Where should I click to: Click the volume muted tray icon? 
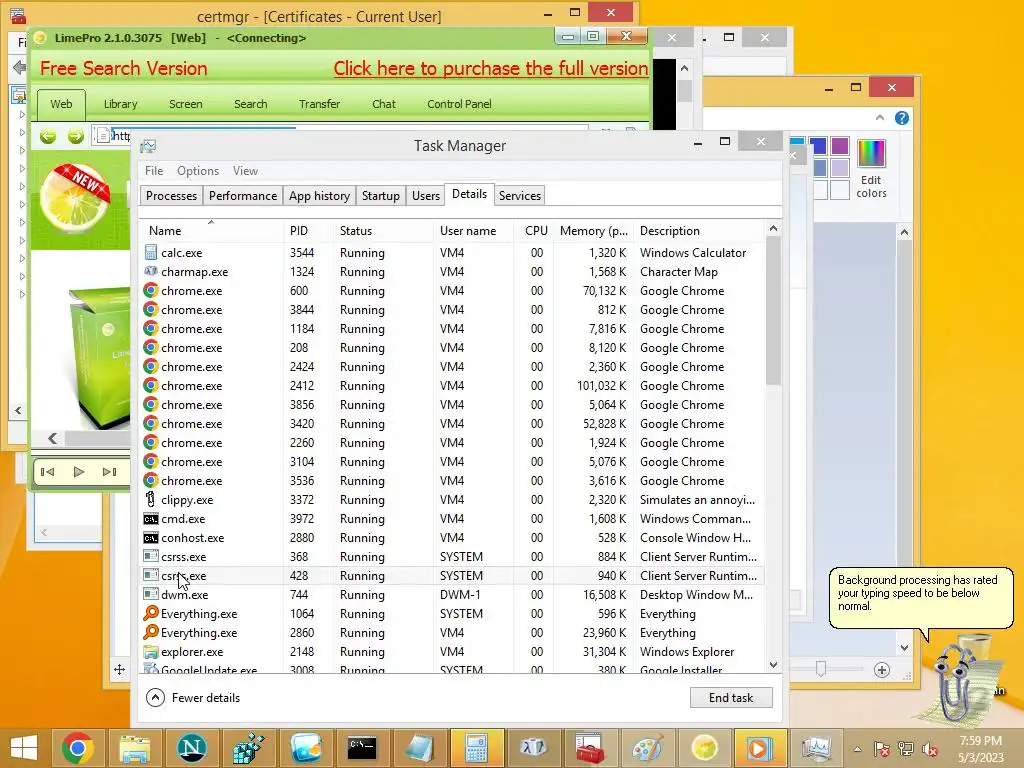click(x=930, y=749)
